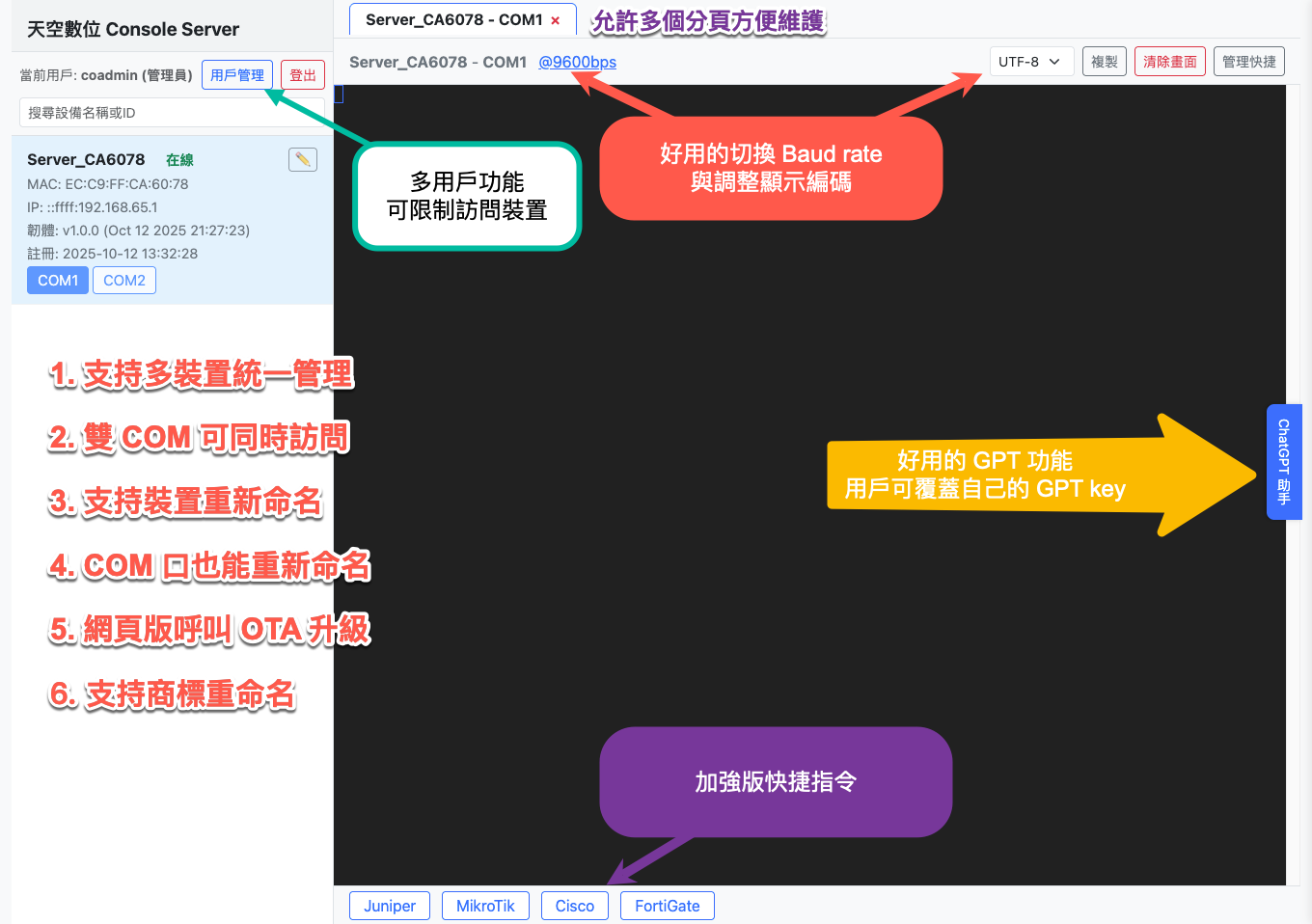Click the MikroTik quick command shortcut
Viewport: 1312px width, 924px height.
click(x=485, y=905)
